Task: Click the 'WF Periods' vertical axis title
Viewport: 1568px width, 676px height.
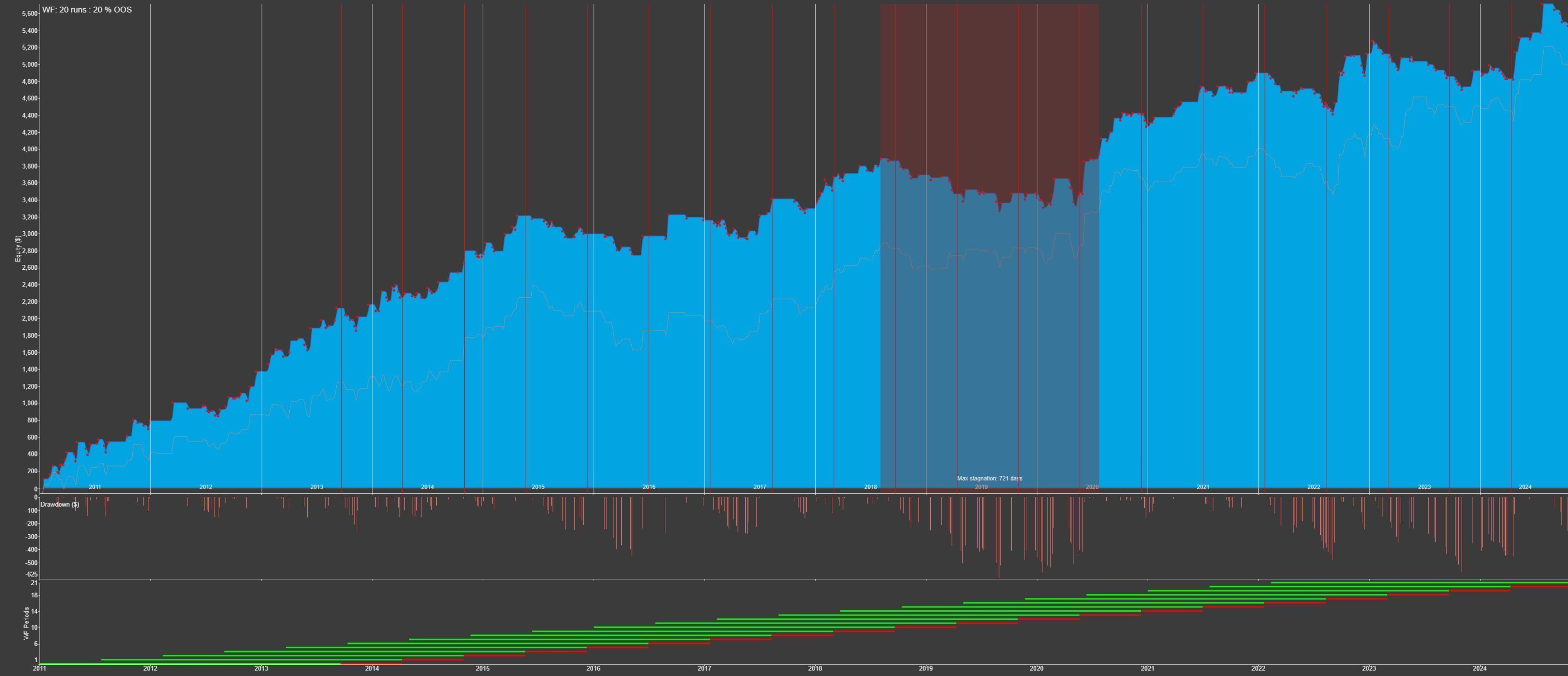Action: tap(26, 623)
